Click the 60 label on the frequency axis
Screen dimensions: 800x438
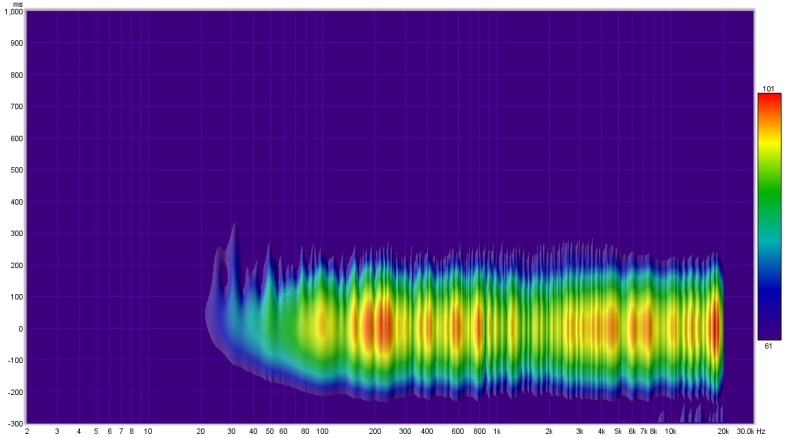click(x=284, y=431)
